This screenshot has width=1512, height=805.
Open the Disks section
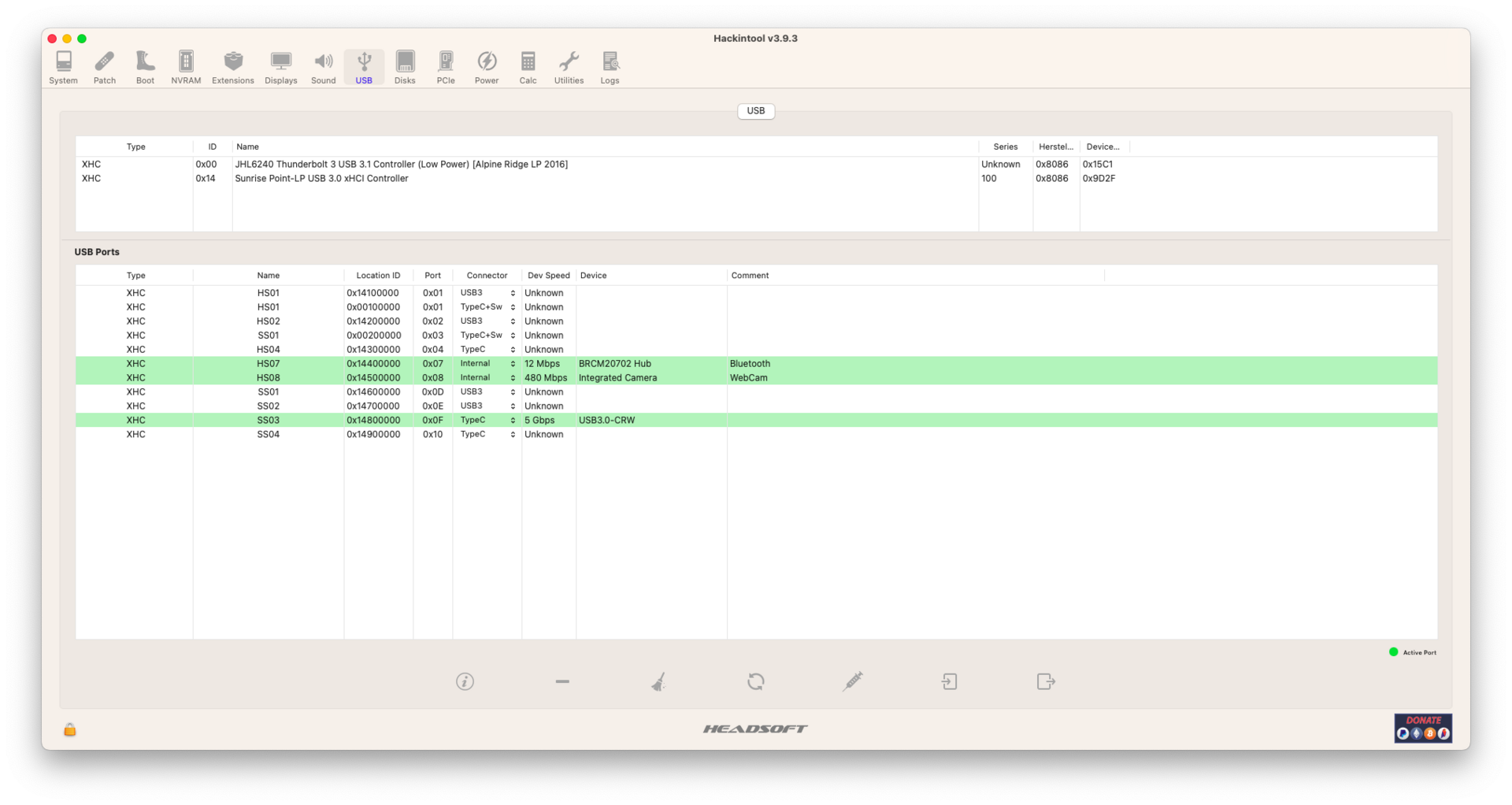[x=405, y=68]
